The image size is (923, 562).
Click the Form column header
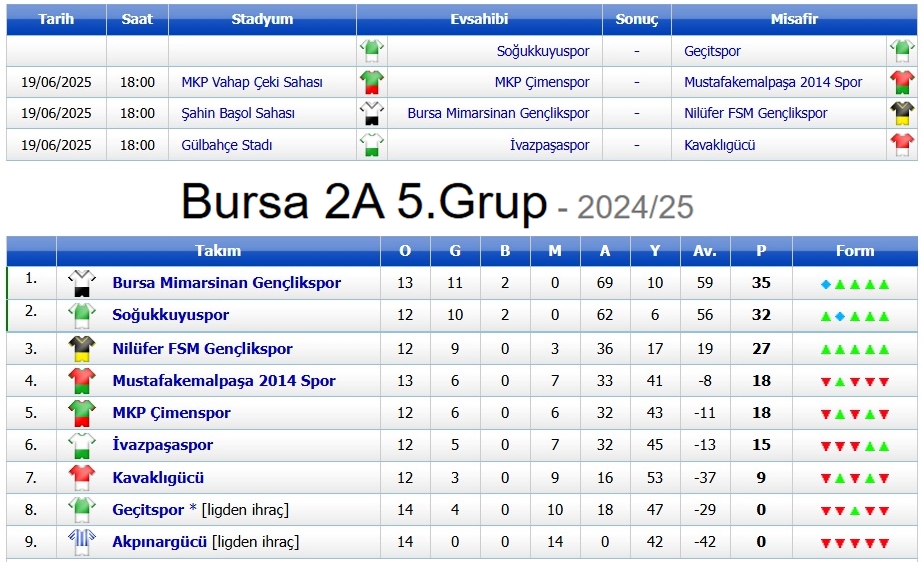click(x=854, y=251)
